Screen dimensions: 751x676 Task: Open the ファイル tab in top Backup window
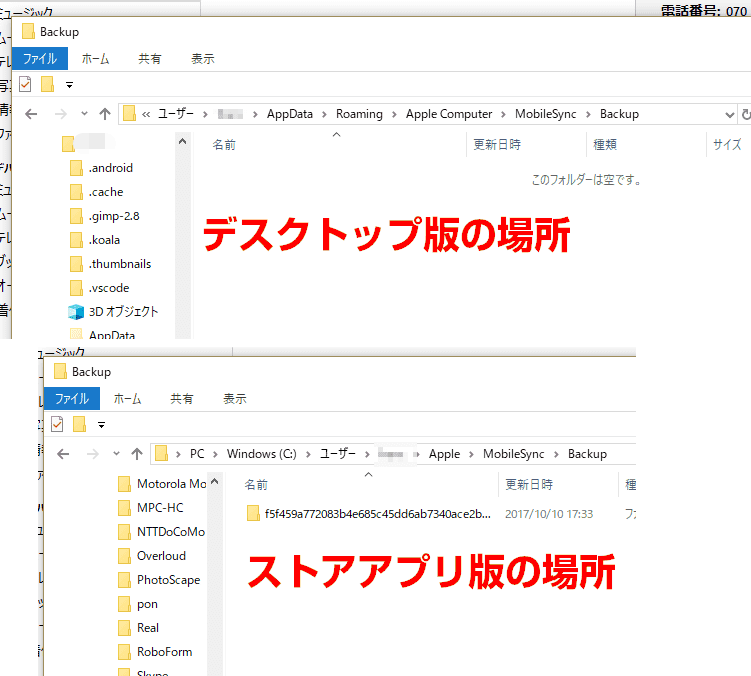coord(40,58)
